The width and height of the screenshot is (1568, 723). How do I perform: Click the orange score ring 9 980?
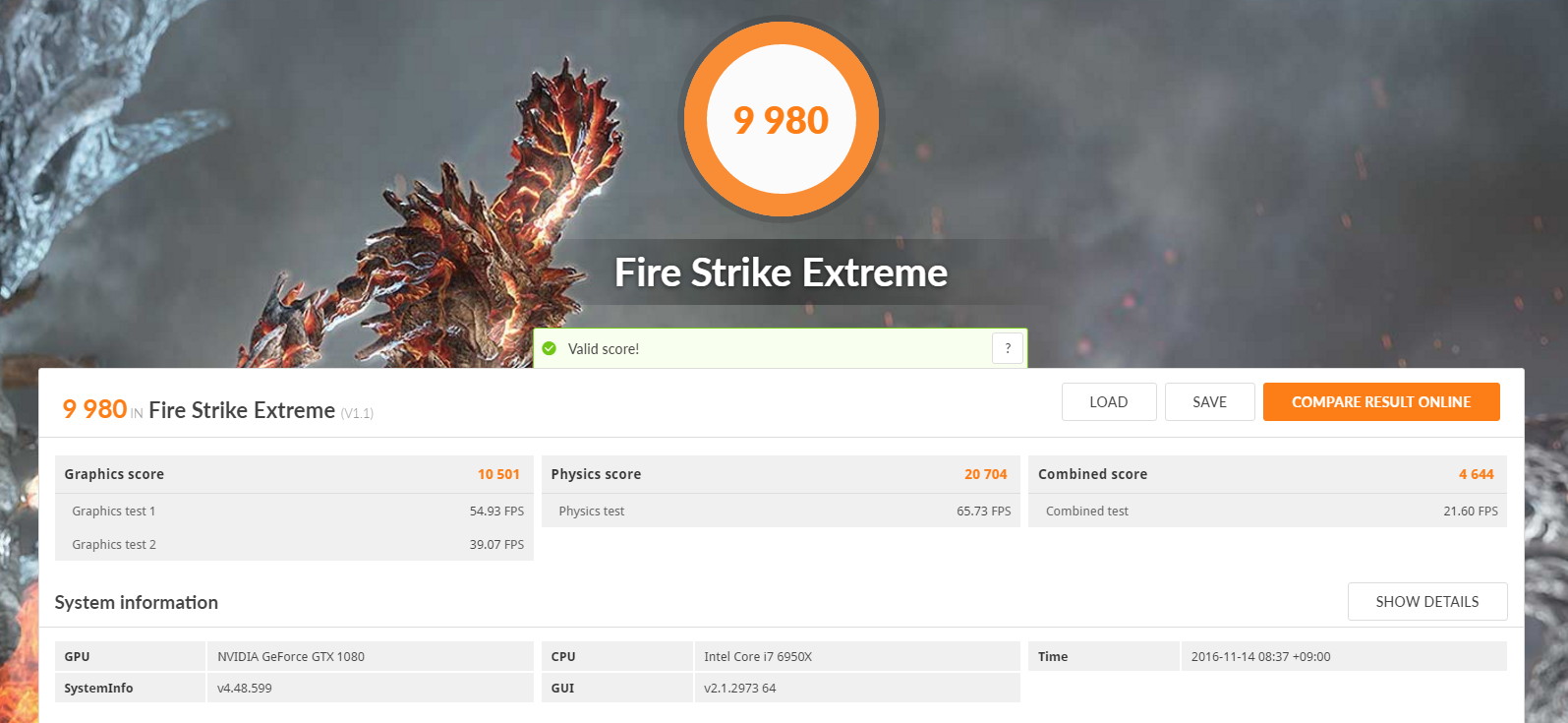coord(782,120)
